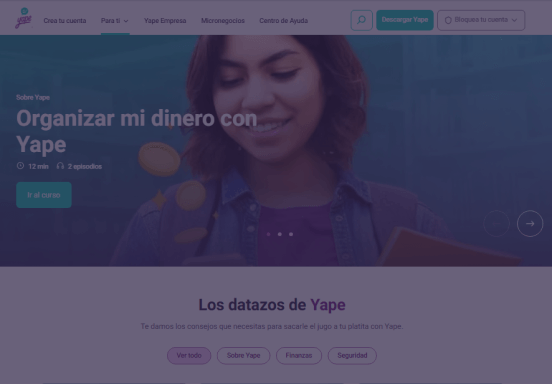The height and width of the screenshot is (384, 552).
Task: Select the second carousel dot indicator
Action: (280, 234)
